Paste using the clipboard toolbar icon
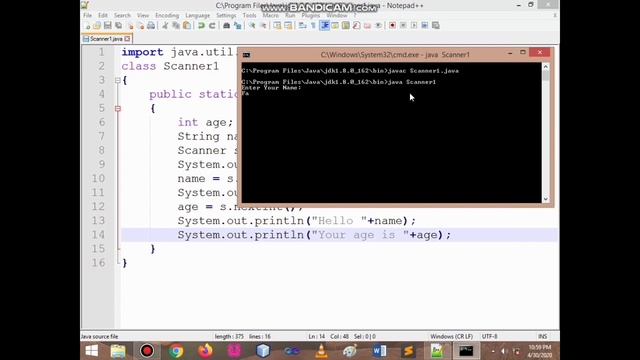 pyautogui.click(x=187, y=26)
